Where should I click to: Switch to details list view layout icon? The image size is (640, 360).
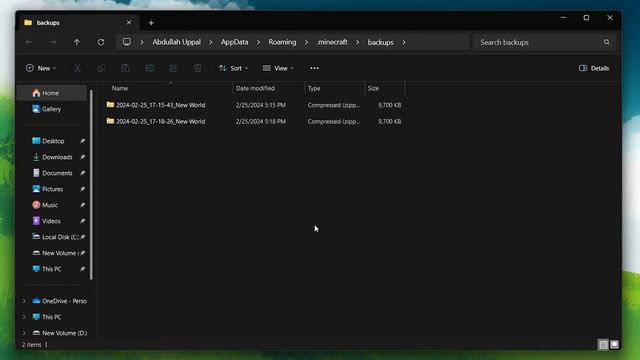click(603, 344)
